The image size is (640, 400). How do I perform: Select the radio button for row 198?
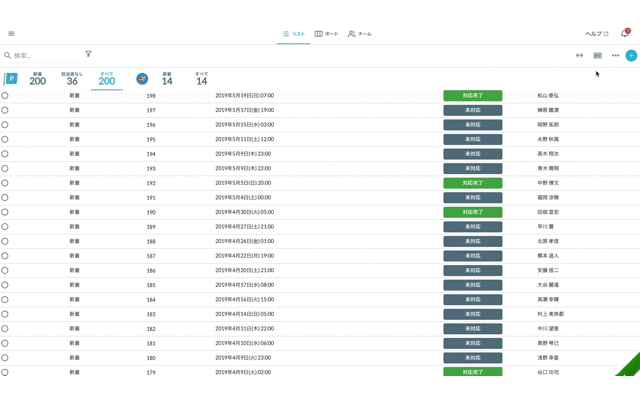click(x=5, y=96)
